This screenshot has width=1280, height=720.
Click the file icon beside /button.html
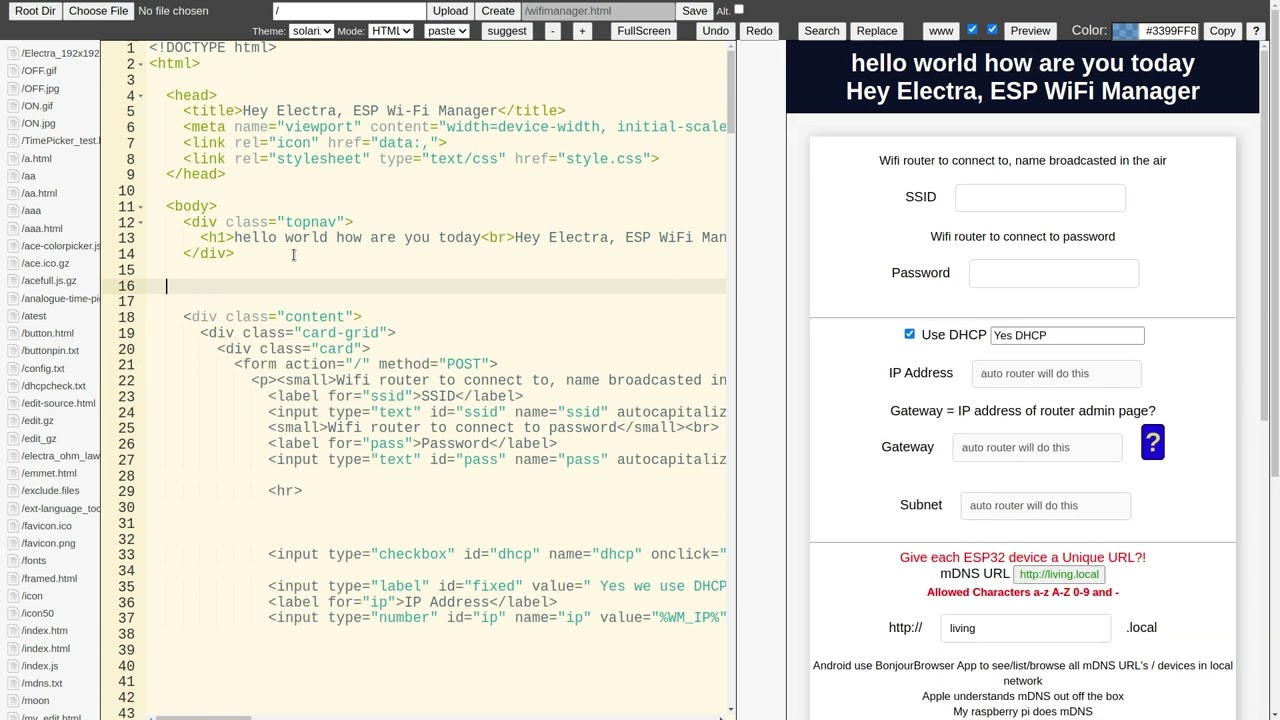(x=13, y=333)
